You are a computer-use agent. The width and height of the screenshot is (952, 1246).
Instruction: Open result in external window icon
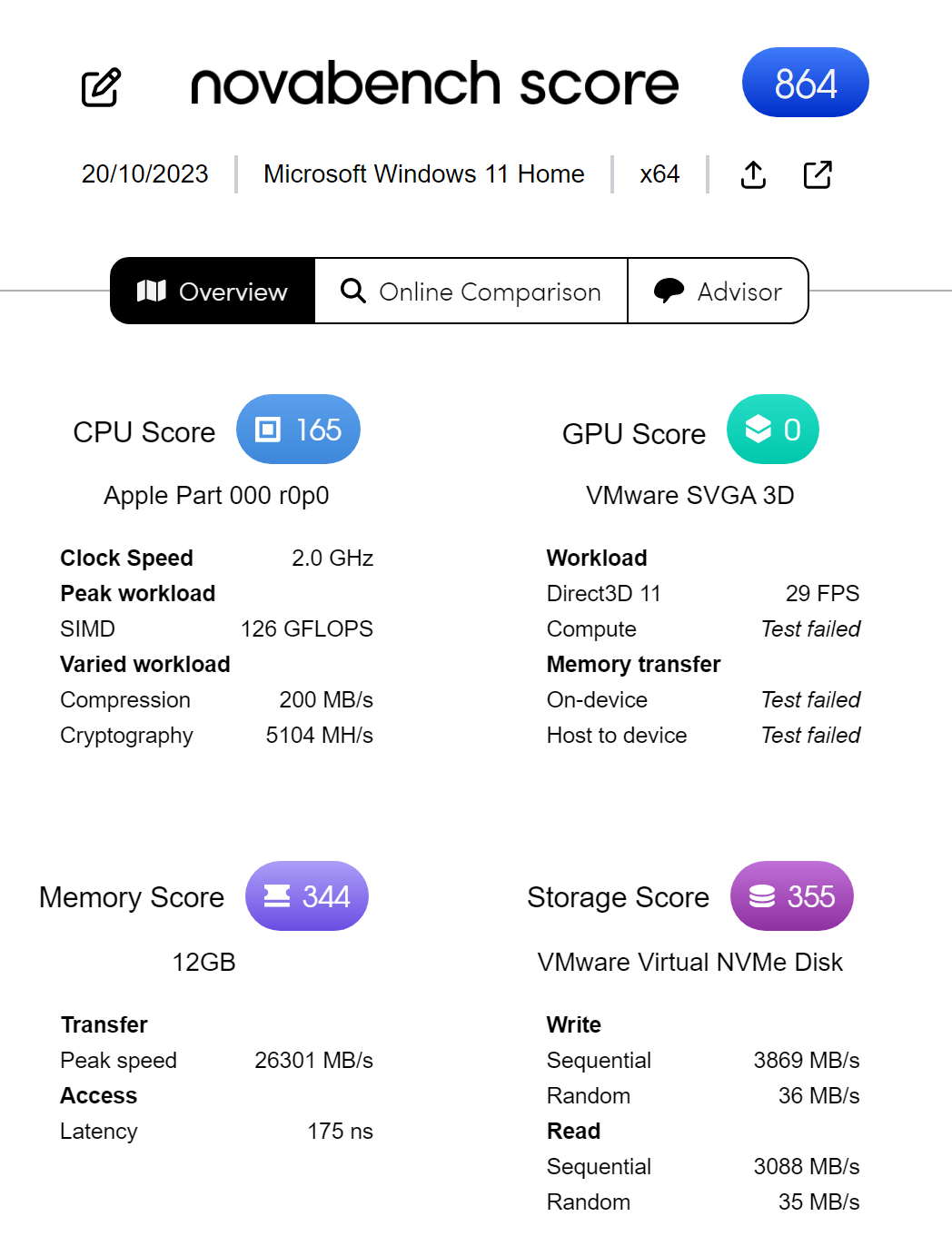point(818,174)
